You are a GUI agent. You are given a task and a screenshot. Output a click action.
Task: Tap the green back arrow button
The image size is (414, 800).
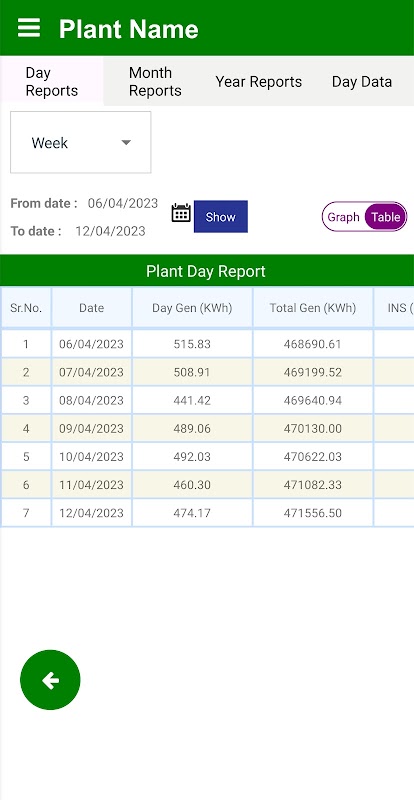click(x=50, y=680)
